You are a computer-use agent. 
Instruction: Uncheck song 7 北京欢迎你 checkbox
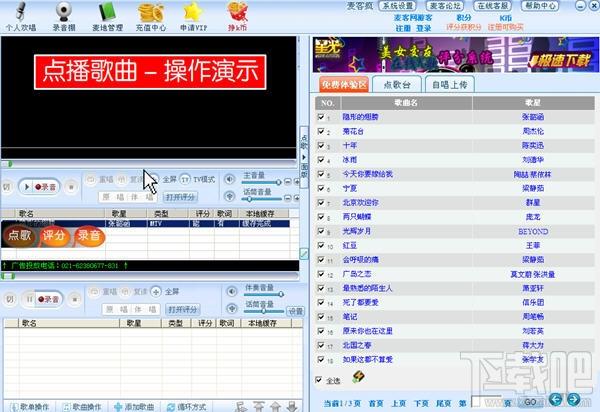click(321, 202)
